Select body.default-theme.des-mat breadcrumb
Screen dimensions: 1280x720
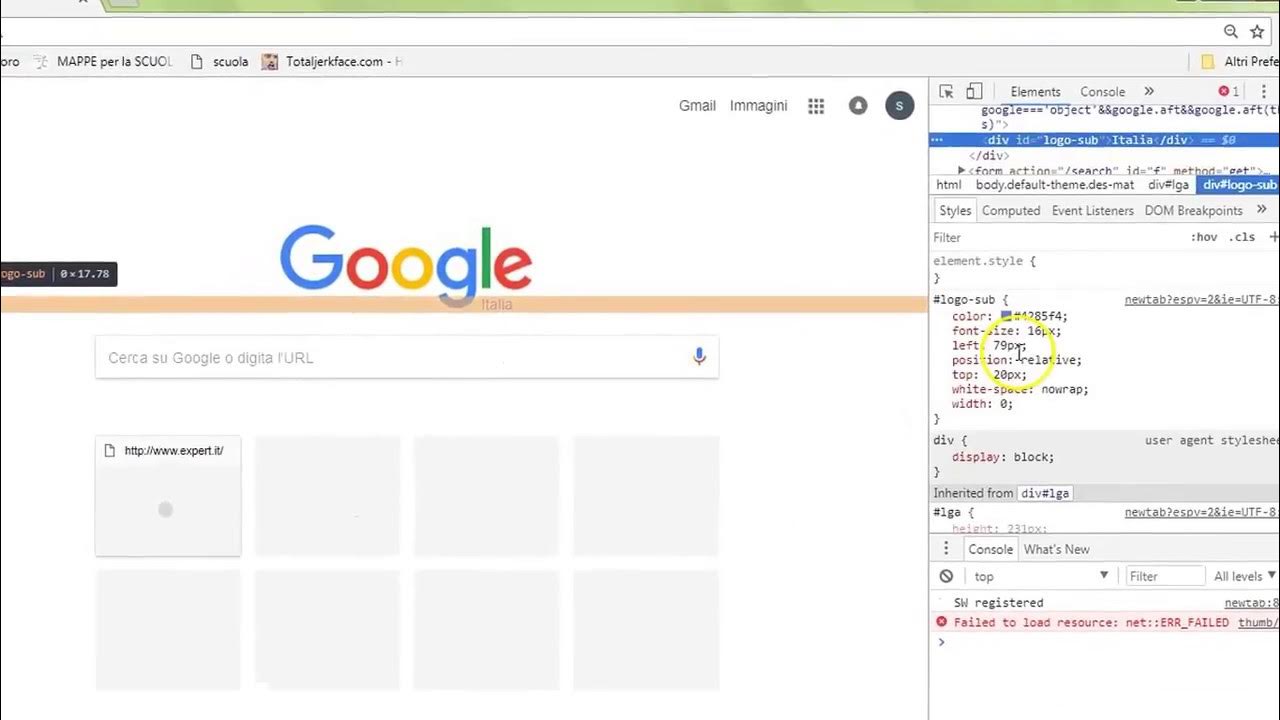1055,185
